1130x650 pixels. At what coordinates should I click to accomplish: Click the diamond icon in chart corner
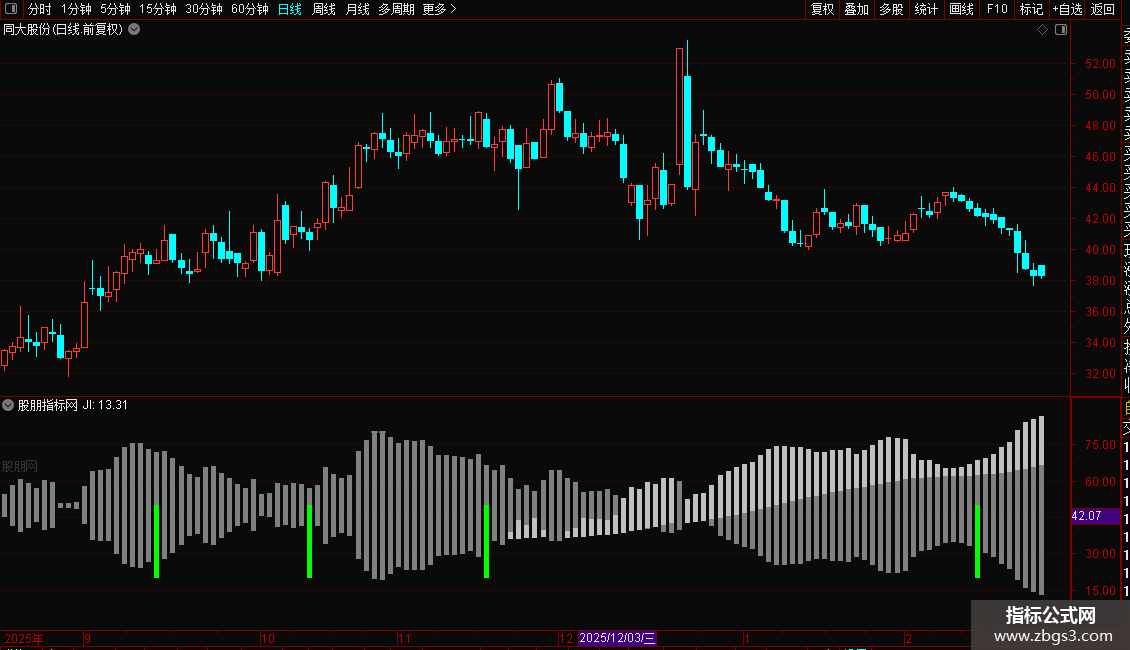pos(1042,30)
